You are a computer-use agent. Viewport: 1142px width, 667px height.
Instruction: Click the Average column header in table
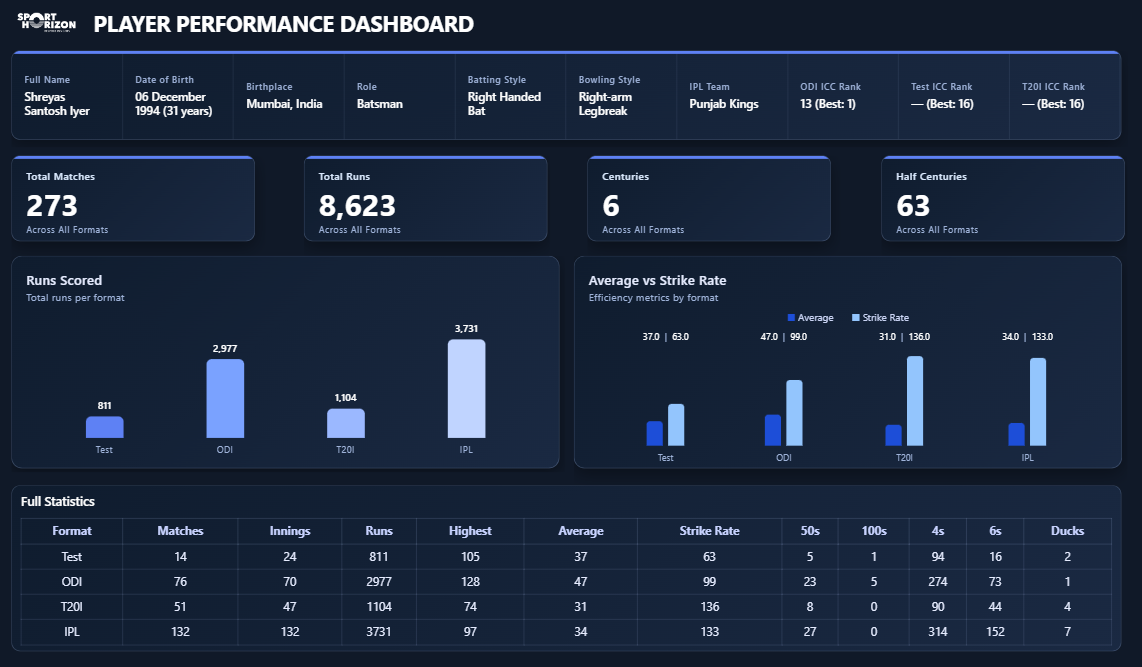coord(580,531)
